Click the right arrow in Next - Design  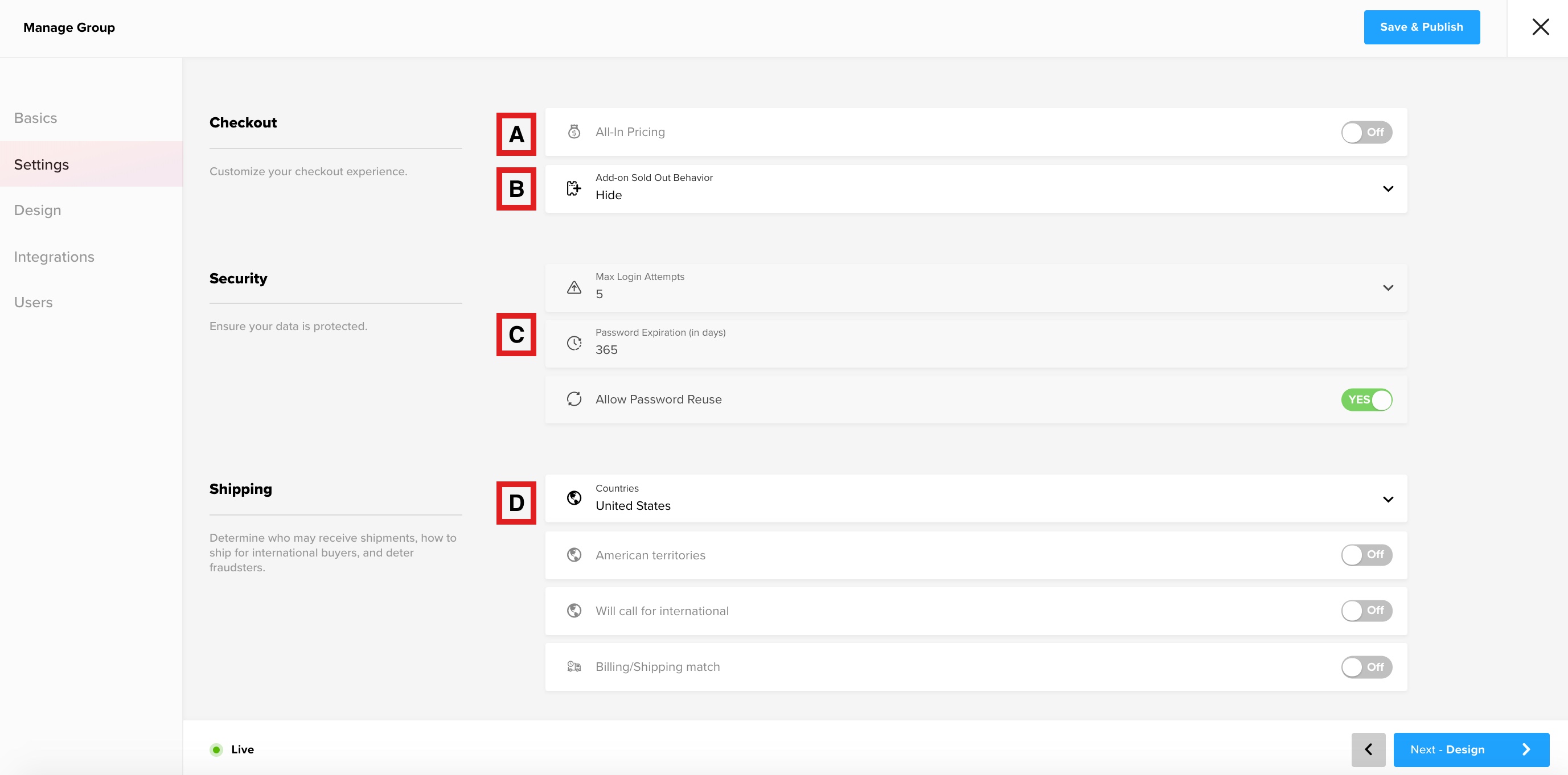[x=1525, y=749]
